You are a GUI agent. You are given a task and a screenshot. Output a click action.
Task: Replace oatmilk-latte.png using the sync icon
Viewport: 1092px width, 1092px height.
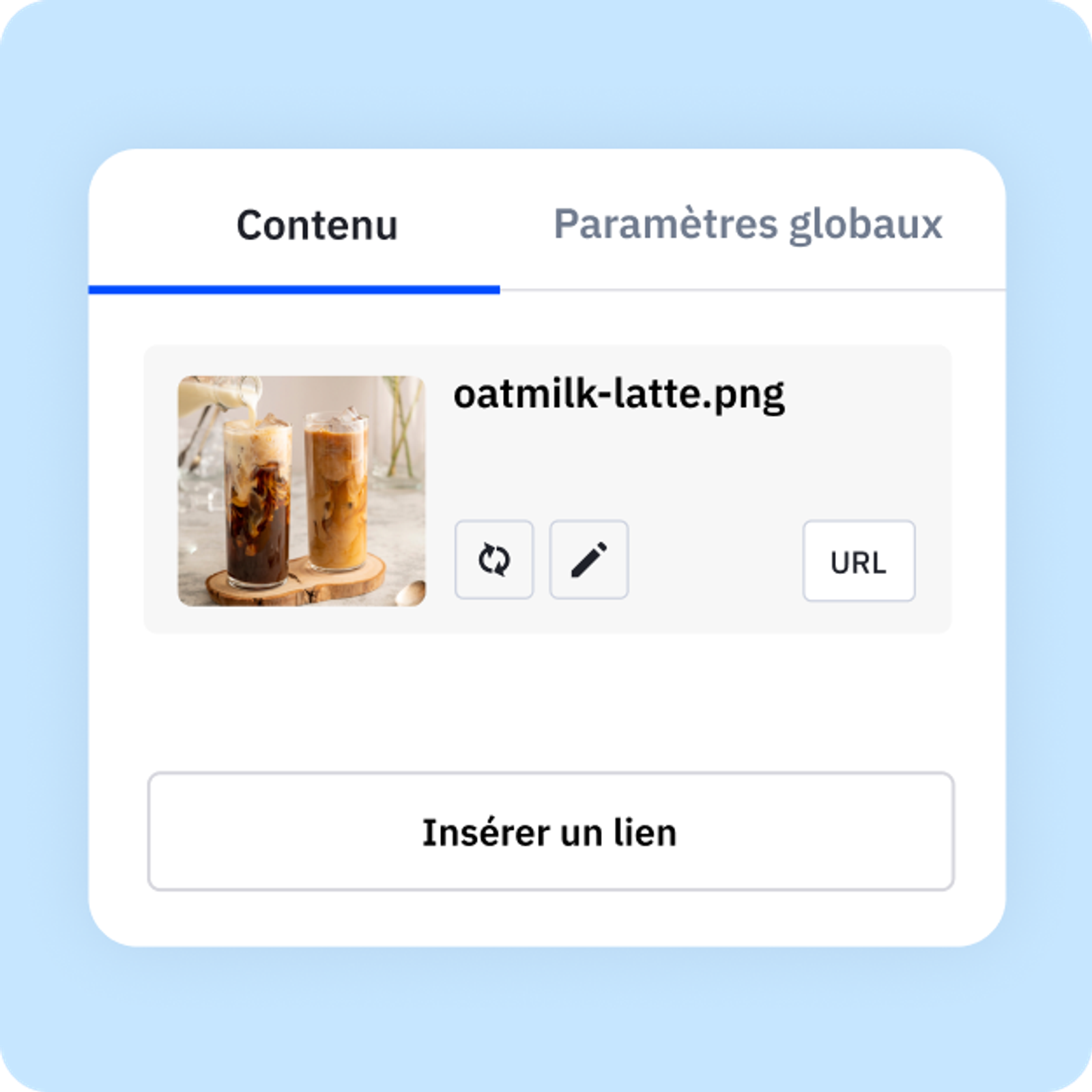click(493, 560)
